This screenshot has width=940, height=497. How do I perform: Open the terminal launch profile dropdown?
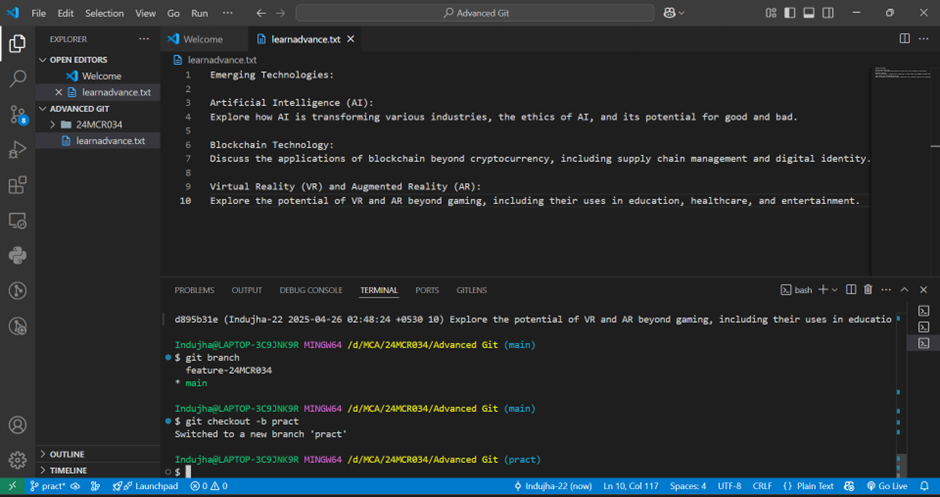(834, 290)
